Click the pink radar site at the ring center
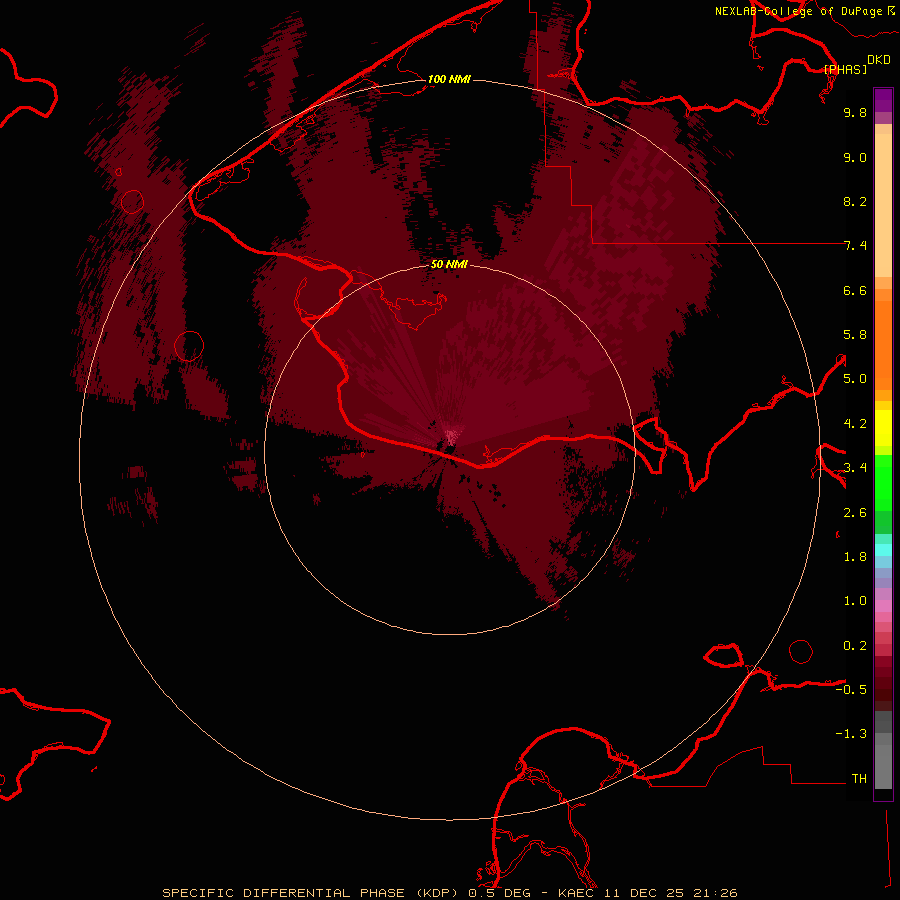The width and height of the screenshot is (900, 900). coord(451,436)
